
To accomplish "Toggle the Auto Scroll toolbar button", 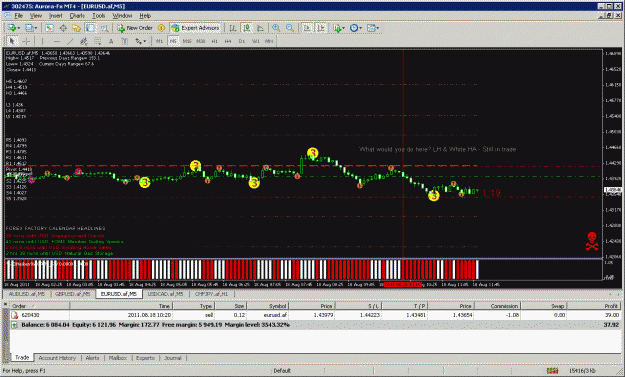I will [x=307, y=28].
